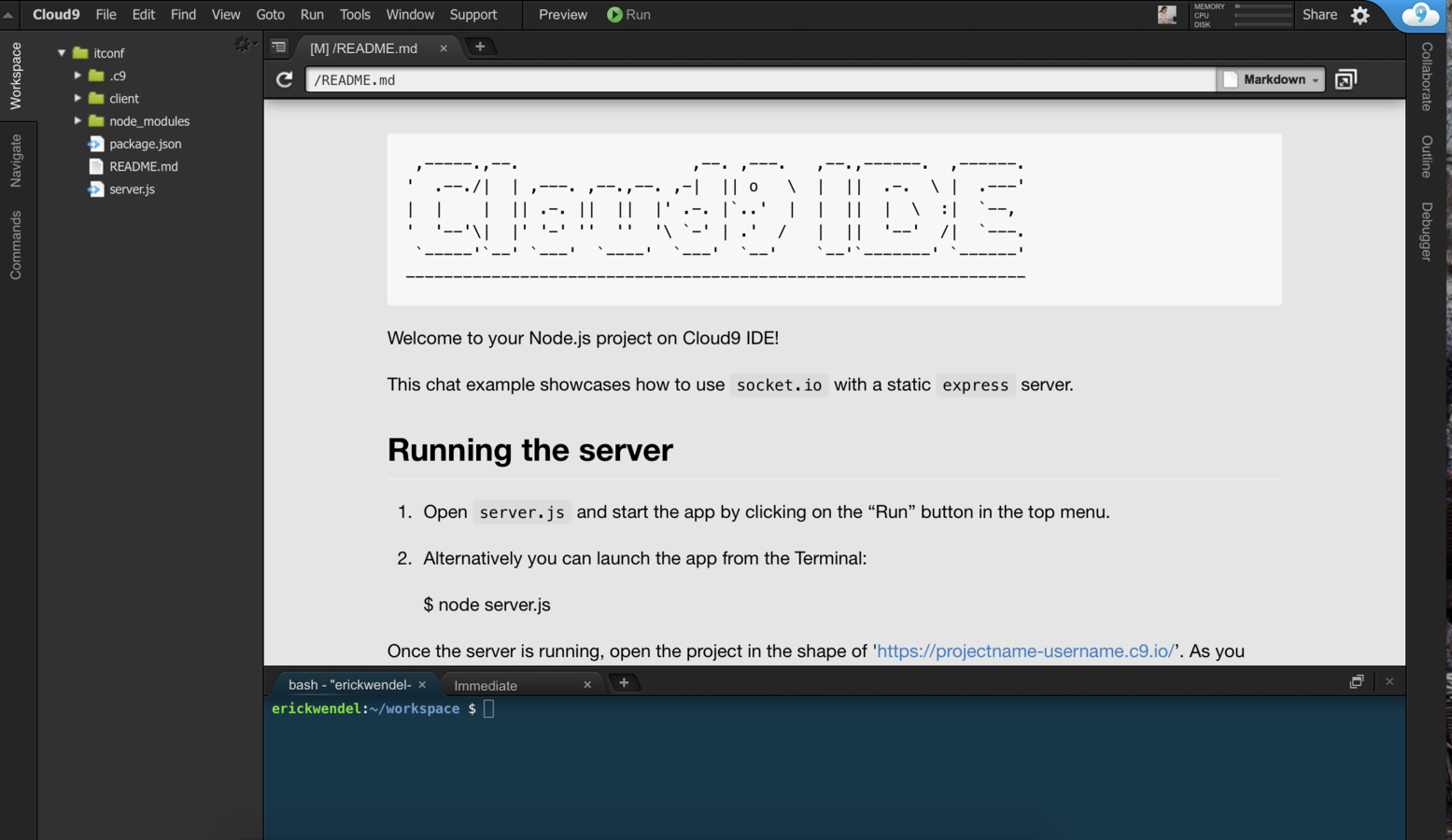The height and width of the screenshot is (840, 1452).
Task: Switch to the Workspace side panel
Action: [16, 76]
